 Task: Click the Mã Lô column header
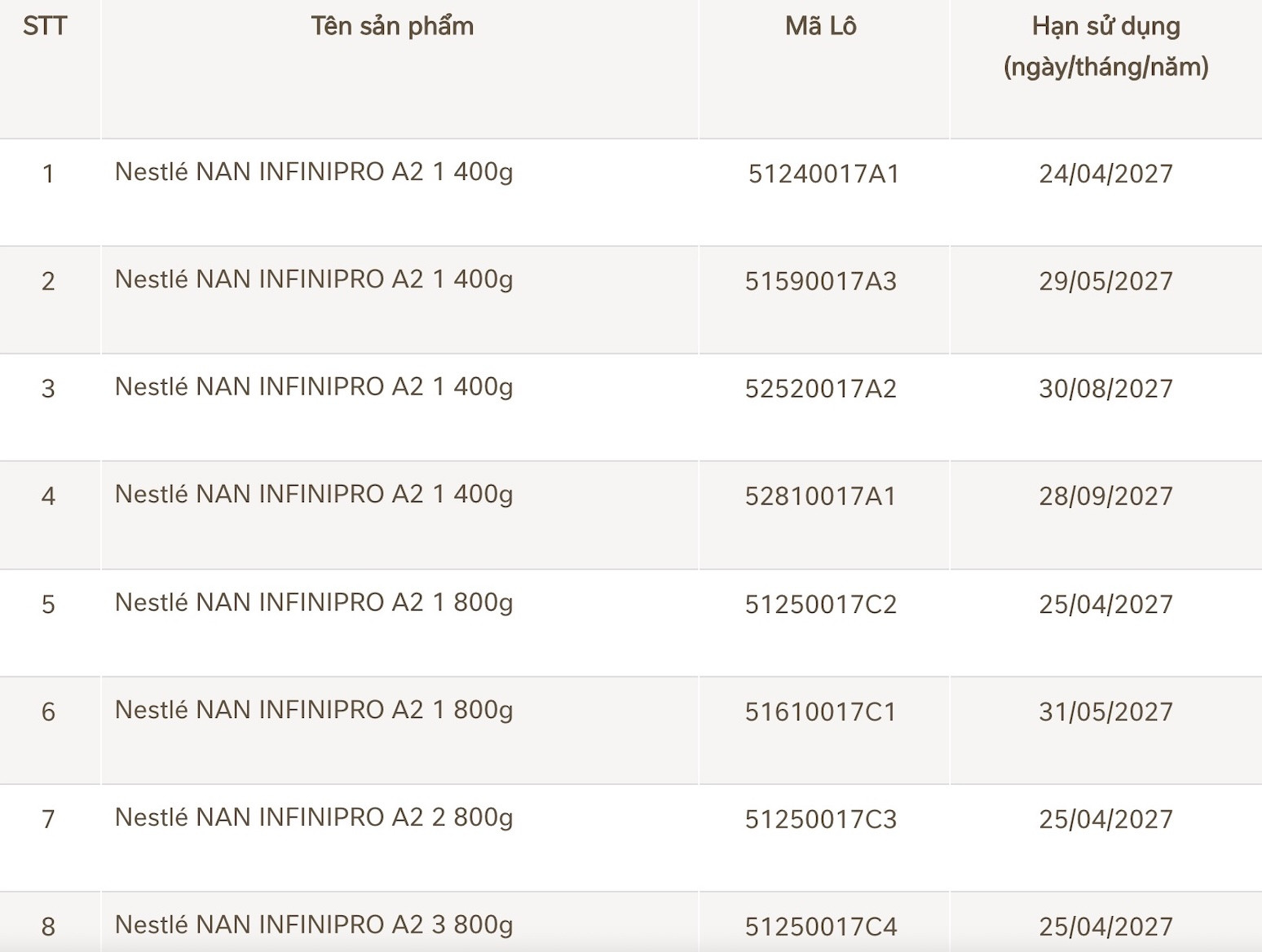click(x=821, y=26)
